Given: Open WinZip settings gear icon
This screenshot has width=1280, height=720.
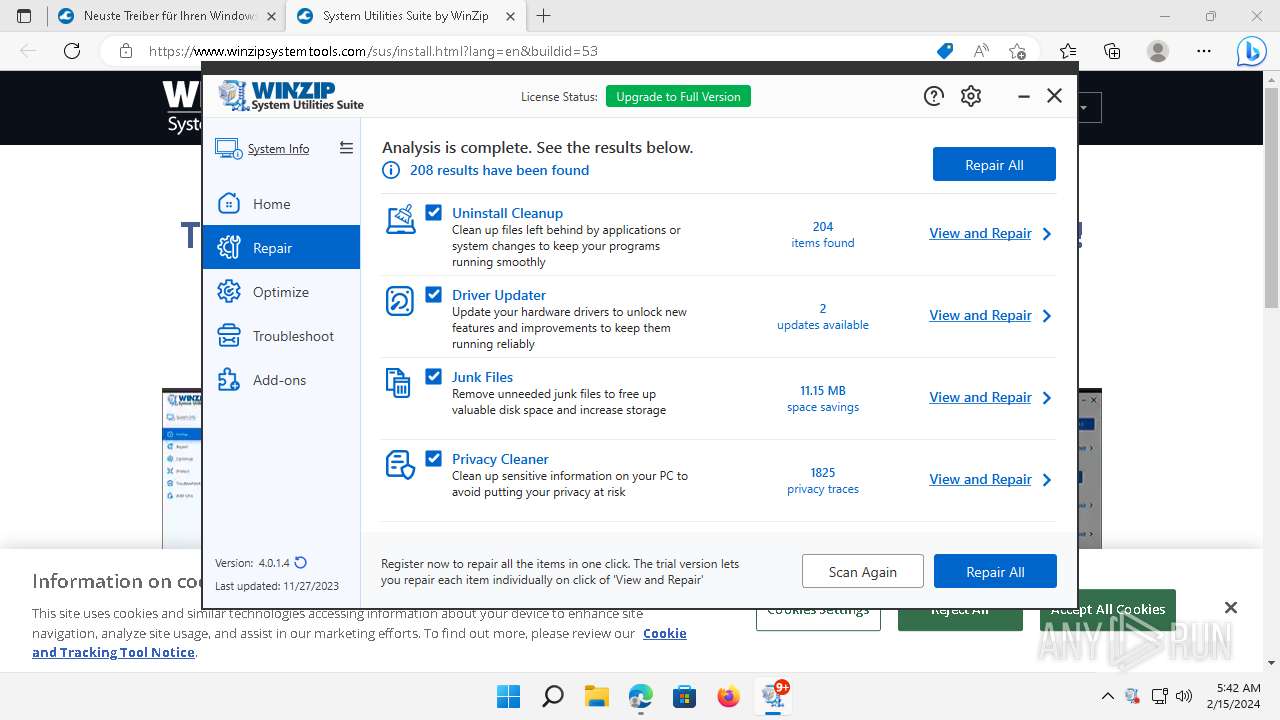Looking at the screenshot, I should 971,96.
